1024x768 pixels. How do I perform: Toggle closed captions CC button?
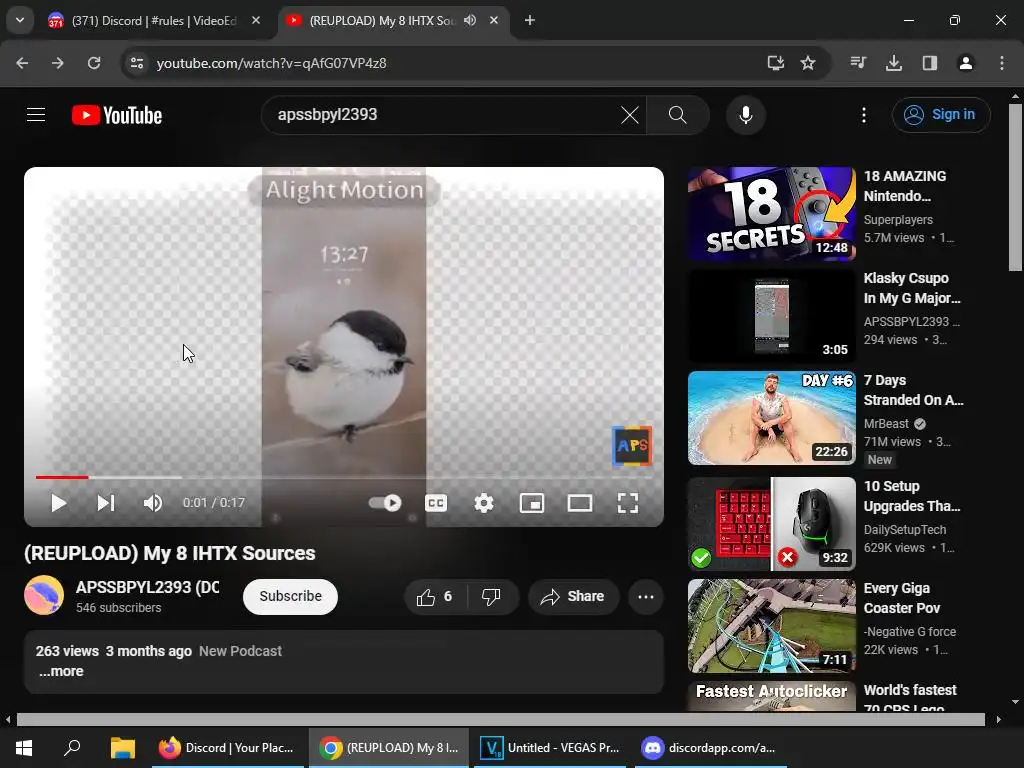coord(436,503)
